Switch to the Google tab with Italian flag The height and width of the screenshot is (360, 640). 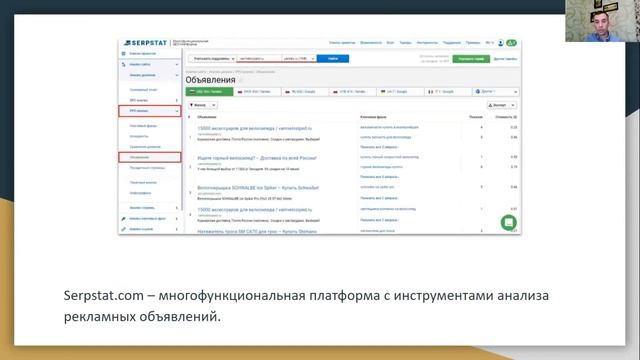(x=448, y=92)
